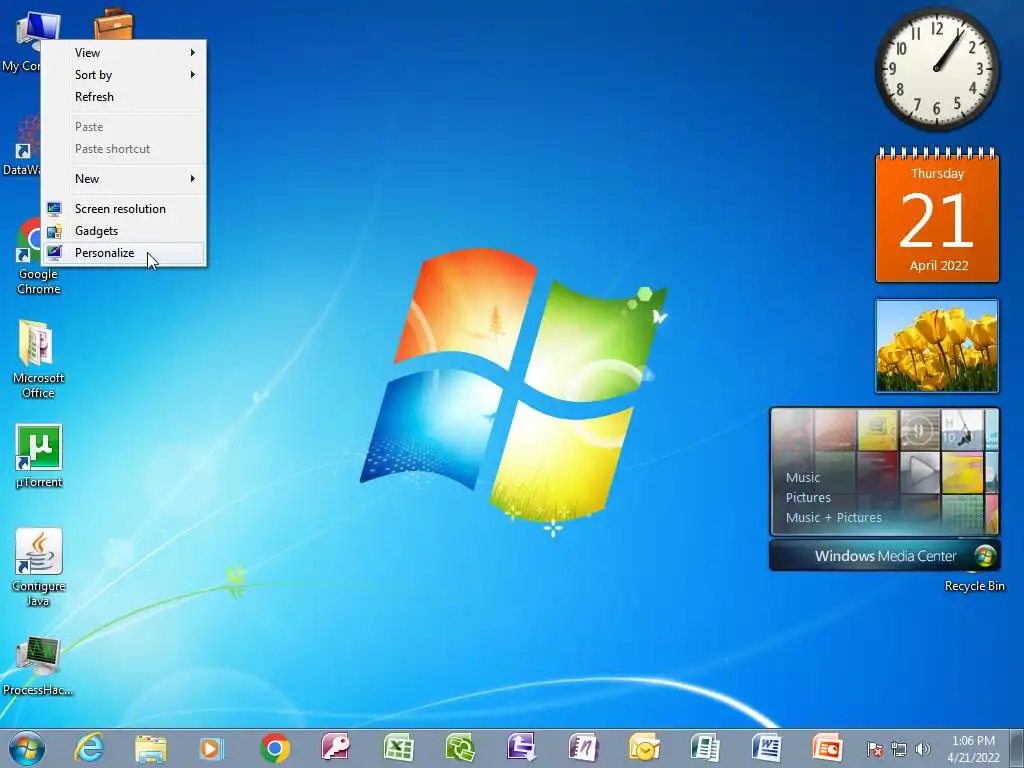Select the µTorrent desktop shortcut

(x=39, y=456)
